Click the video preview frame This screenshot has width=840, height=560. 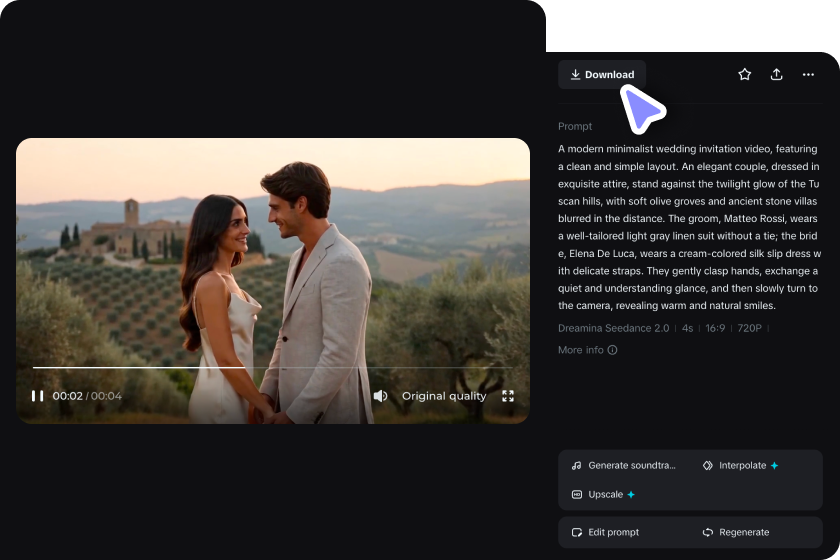[273, 281]
